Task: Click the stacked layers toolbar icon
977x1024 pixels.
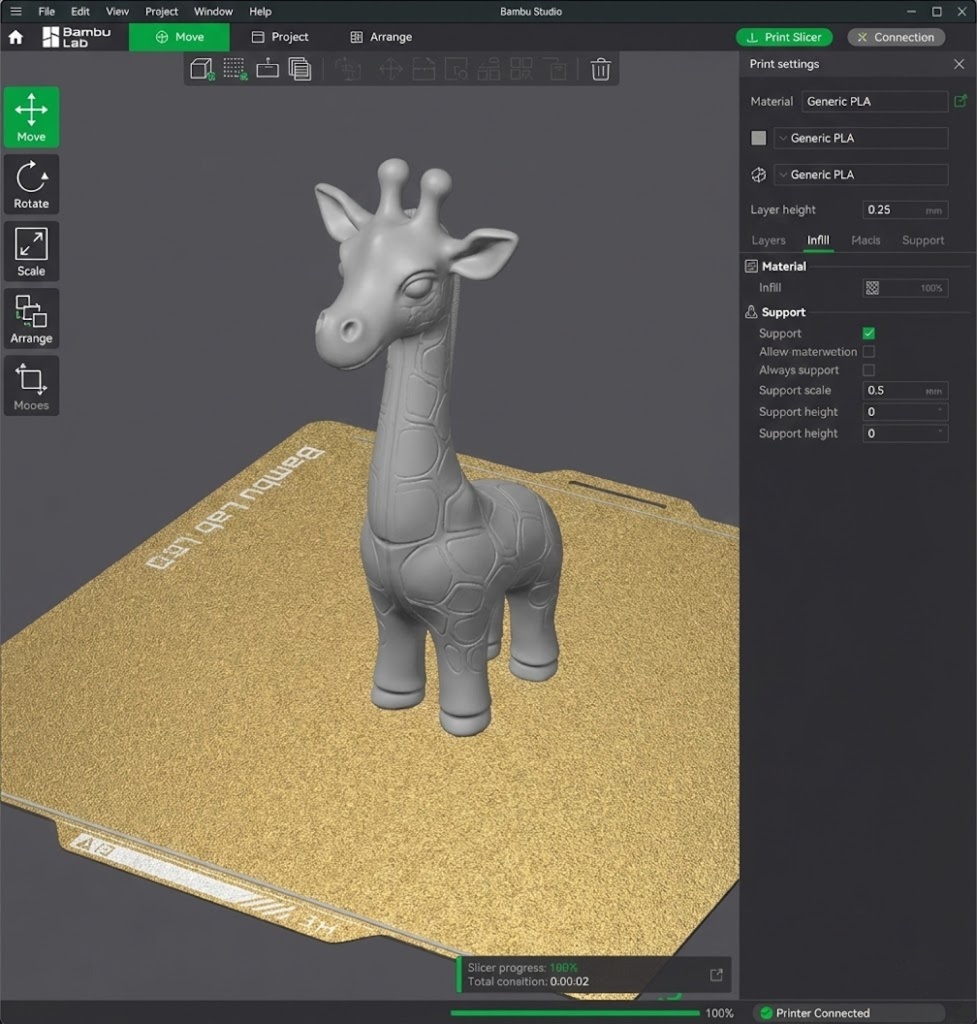Action: [x=300, y=69]
